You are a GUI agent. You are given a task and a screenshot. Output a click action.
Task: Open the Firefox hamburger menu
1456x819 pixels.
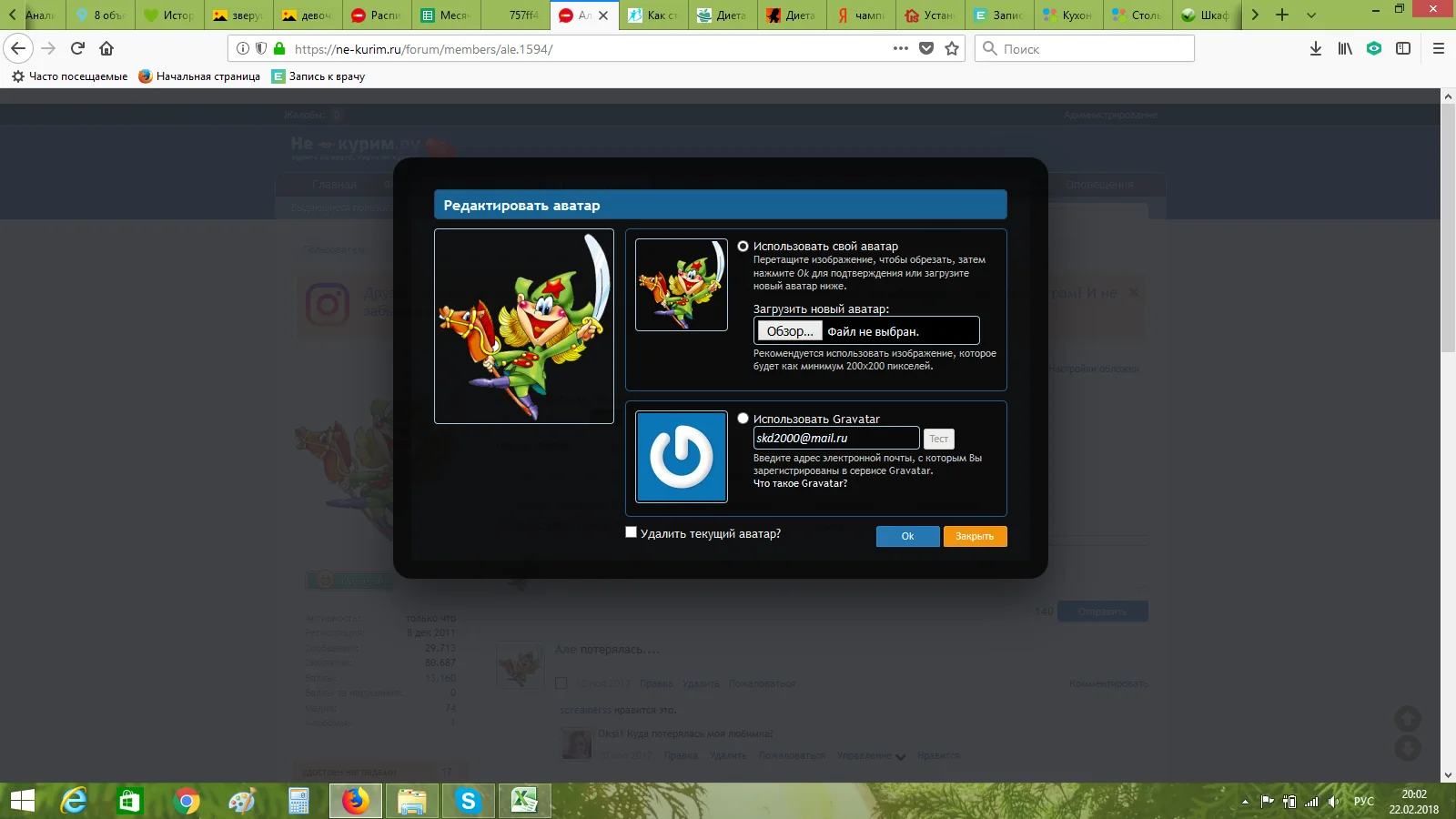1439,49
